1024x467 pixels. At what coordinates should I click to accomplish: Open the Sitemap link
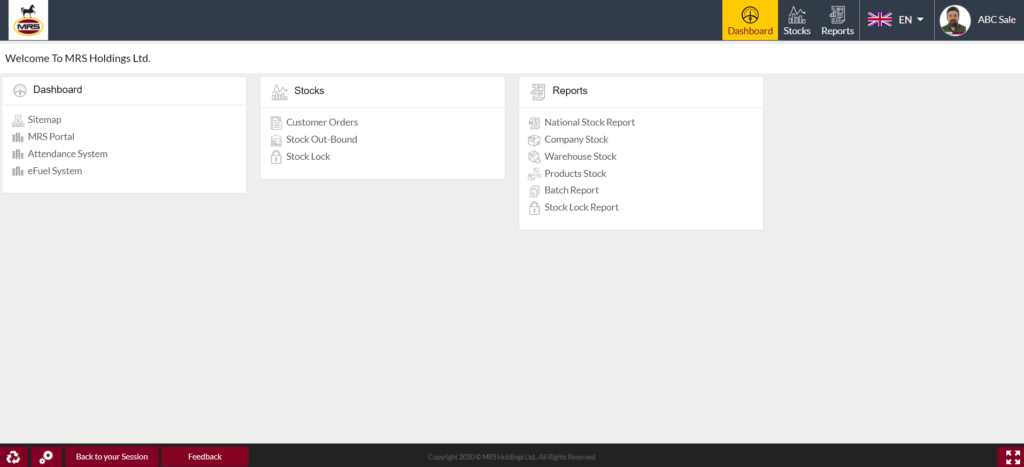(x=44, y=120)
